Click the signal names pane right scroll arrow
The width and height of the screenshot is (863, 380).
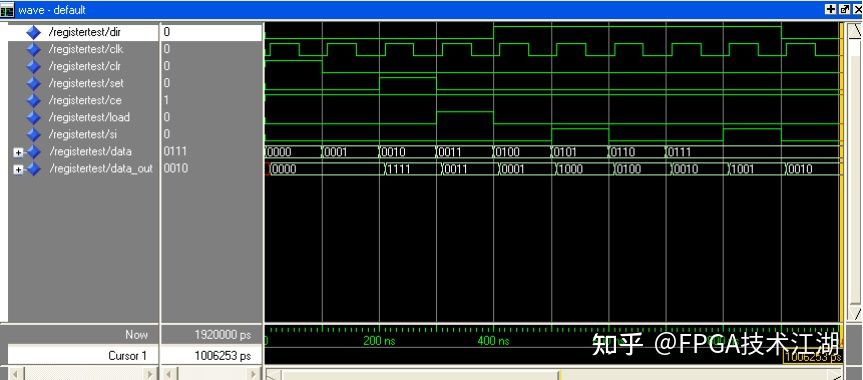[151, 374]
